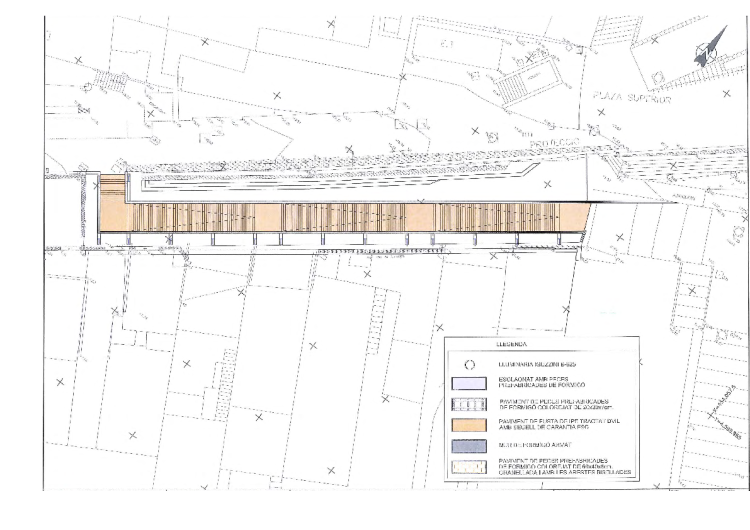Click the legend text about "FORMIGÓ ARMAT" wall
This screenshot has height=530, width=750.
[x=535, y=445]
